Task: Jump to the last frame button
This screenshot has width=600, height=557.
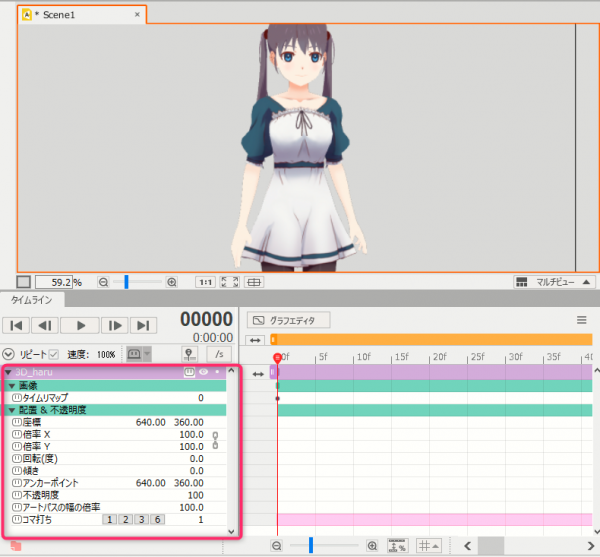Action: coord(143,326)
